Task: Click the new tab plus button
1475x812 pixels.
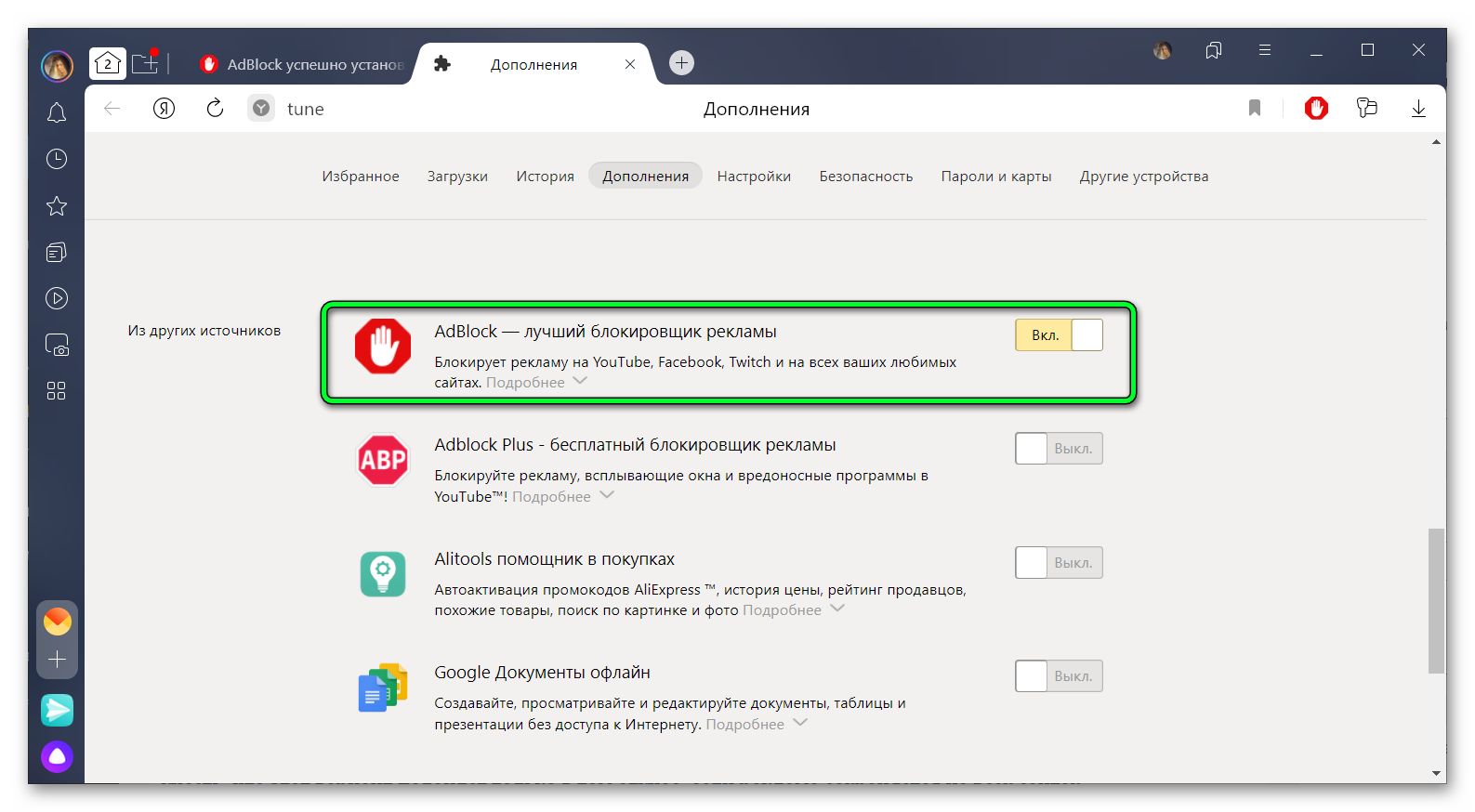Action: [682, 62]
